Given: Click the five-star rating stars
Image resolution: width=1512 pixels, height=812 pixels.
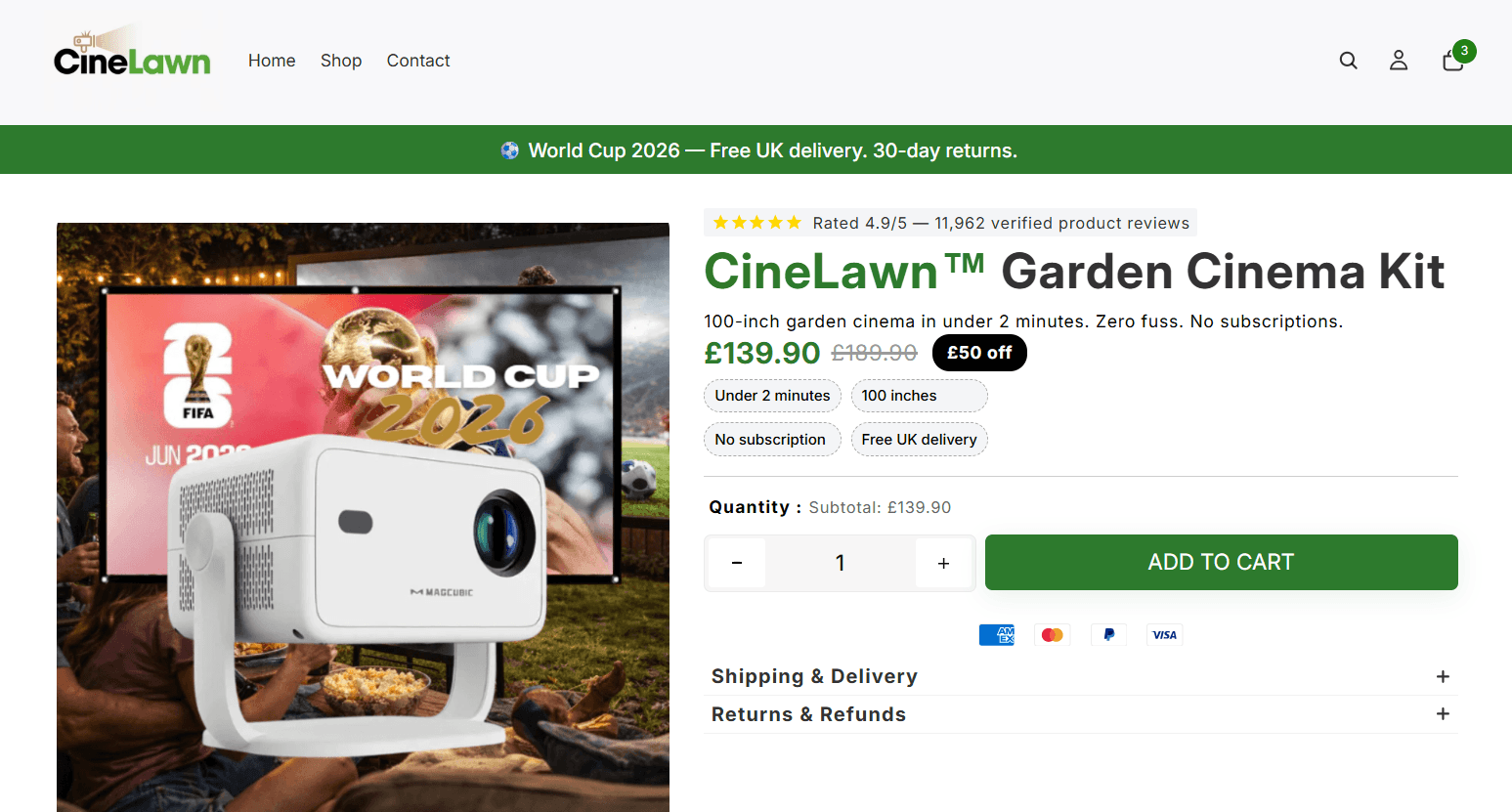Looking at the screenshot, I should 757,223.
